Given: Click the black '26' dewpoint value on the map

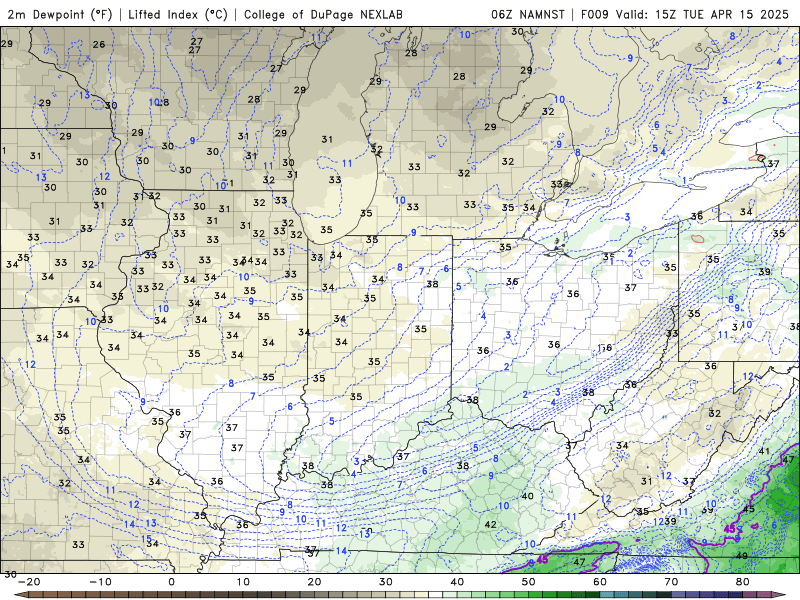Looking at the screenshot, I should click(99, 44).
